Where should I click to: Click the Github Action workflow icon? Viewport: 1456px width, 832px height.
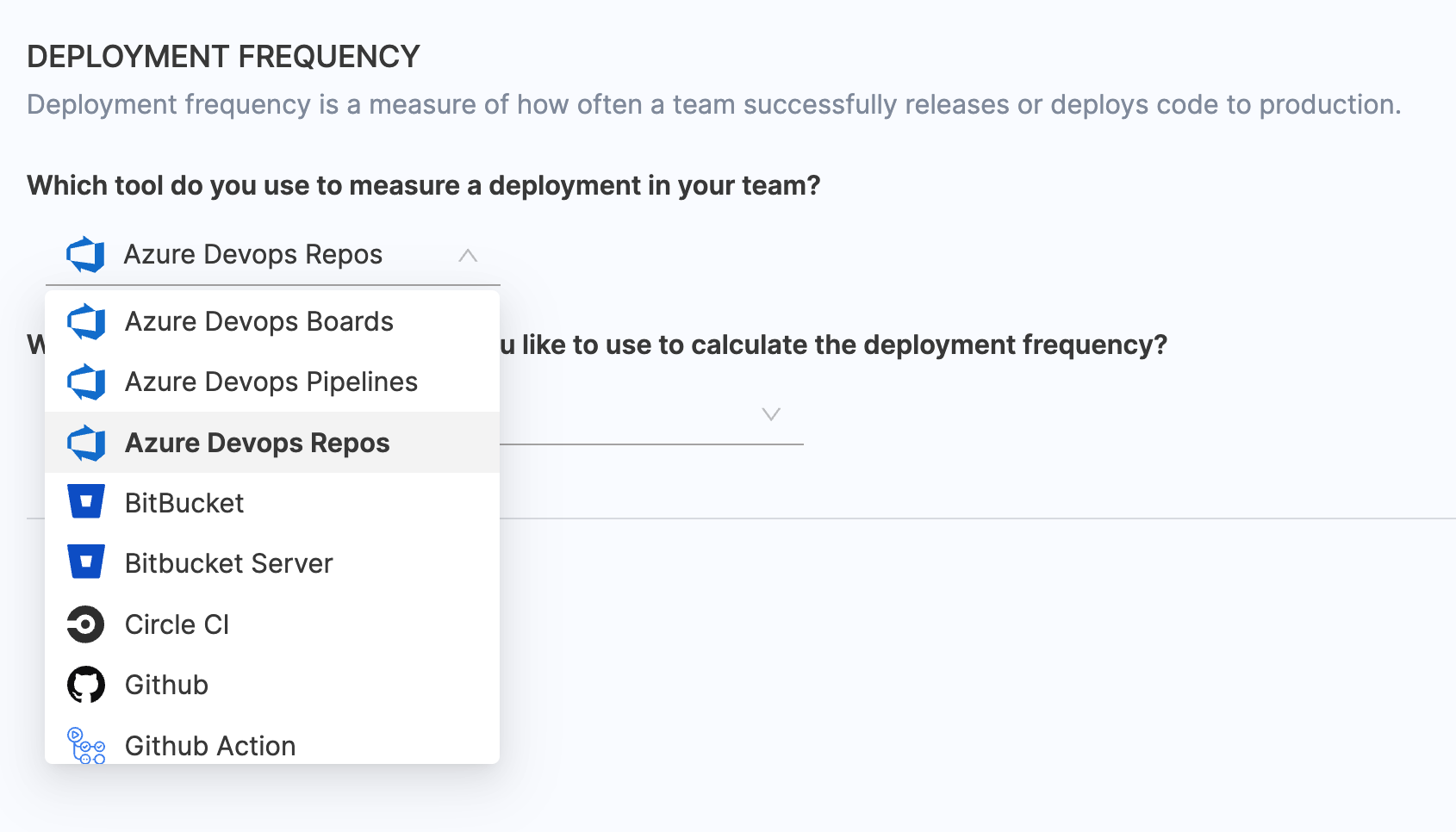pos(86,746)
